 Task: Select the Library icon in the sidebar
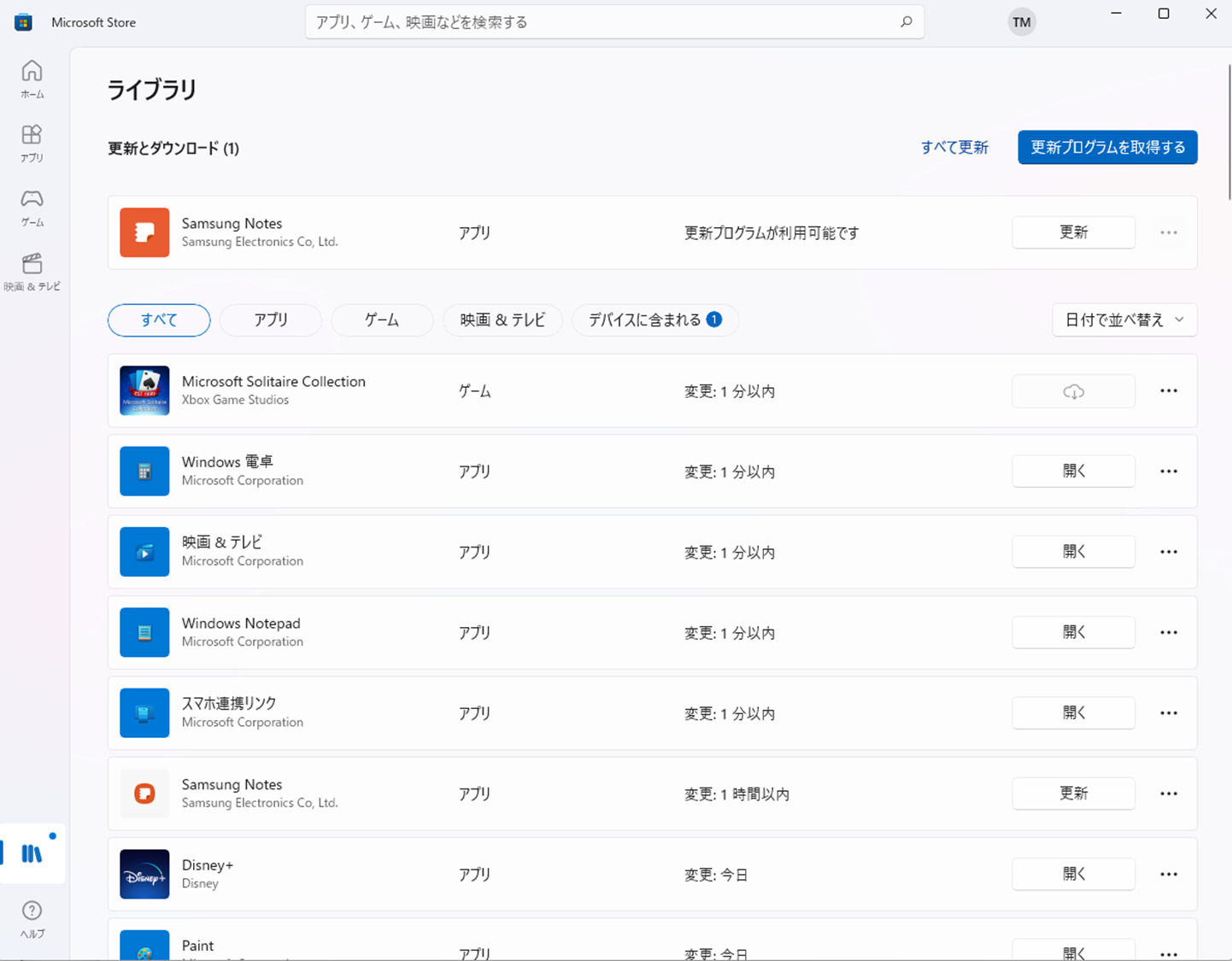pyautogui.click(x=32, y=853)
